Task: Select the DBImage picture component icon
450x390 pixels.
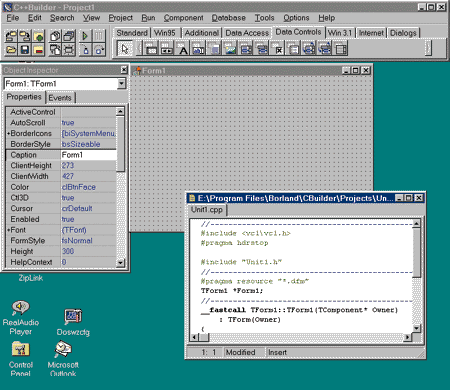Action: pos(230,49)
